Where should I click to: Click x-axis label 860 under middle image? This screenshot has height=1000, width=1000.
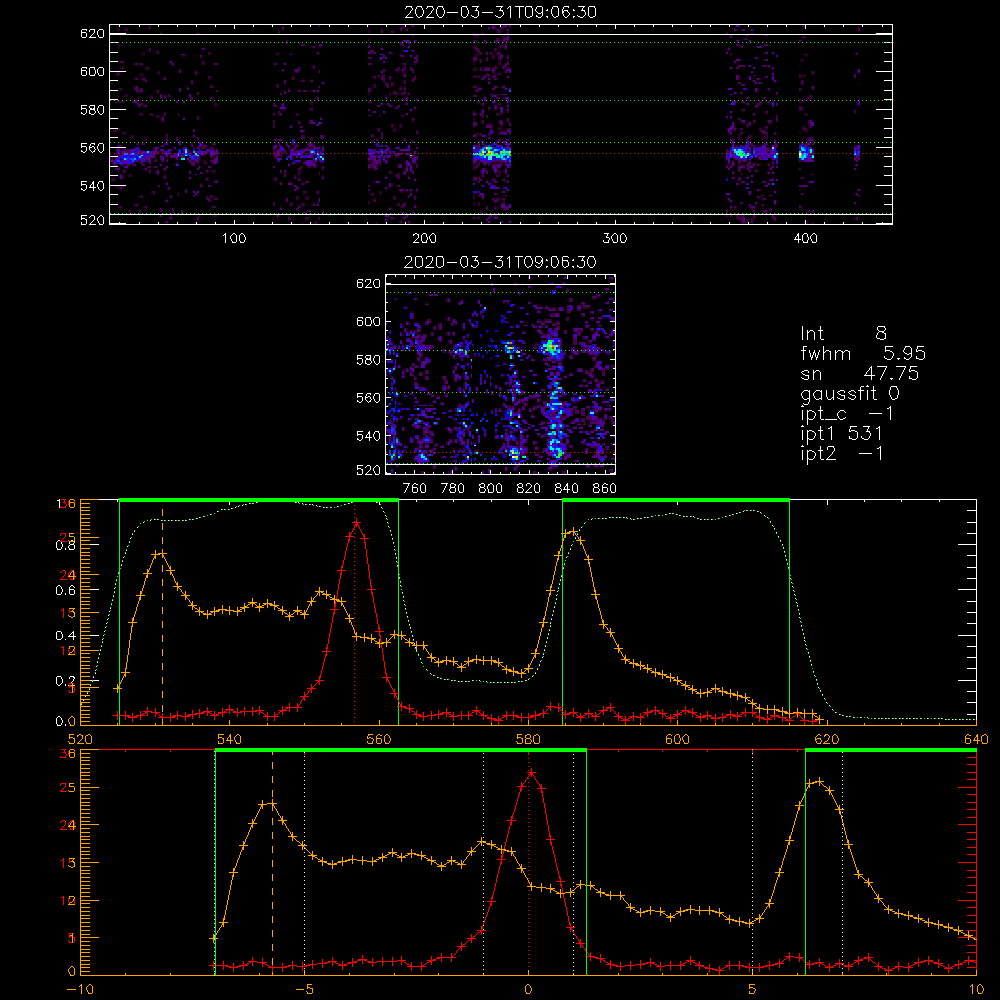pyautogui.click(x=605, y=489)
